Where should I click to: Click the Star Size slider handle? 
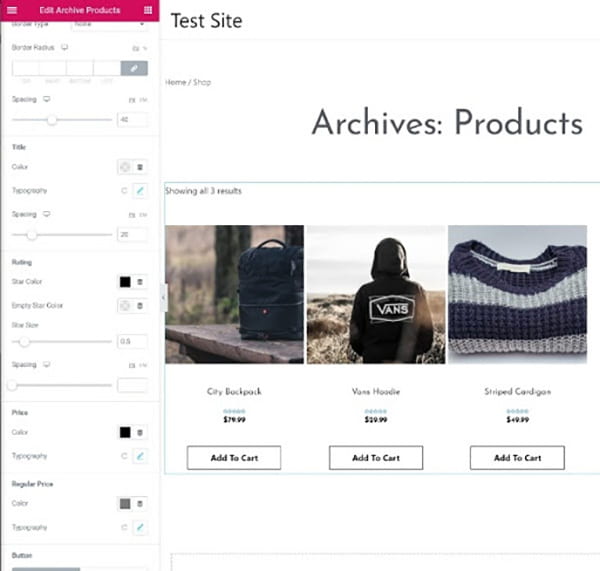coord(24,341)
